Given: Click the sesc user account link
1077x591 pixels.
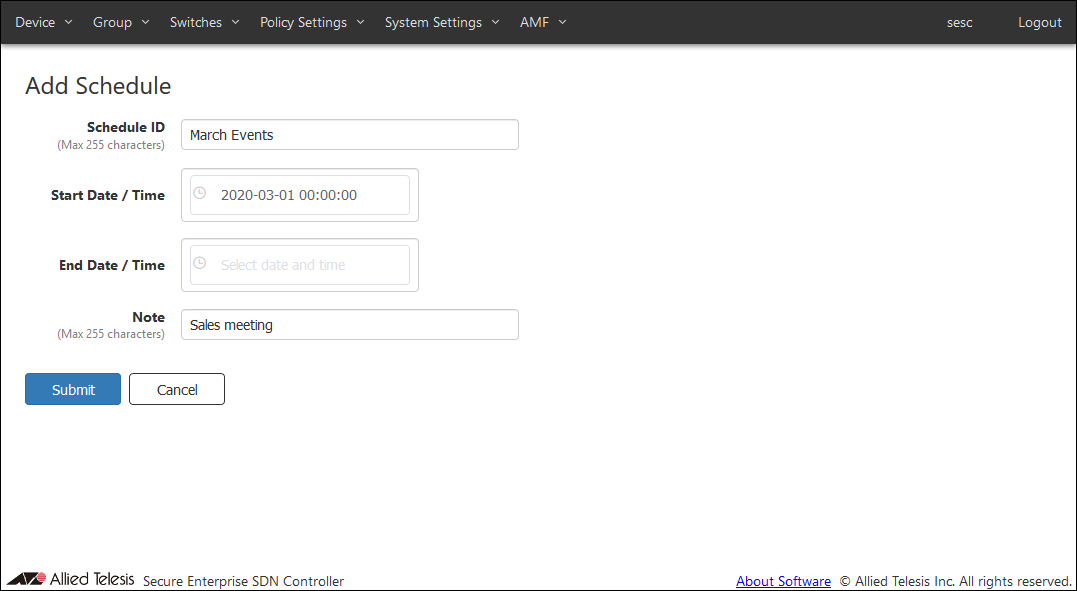Looking at the screenshot, I should coord(959,22).
